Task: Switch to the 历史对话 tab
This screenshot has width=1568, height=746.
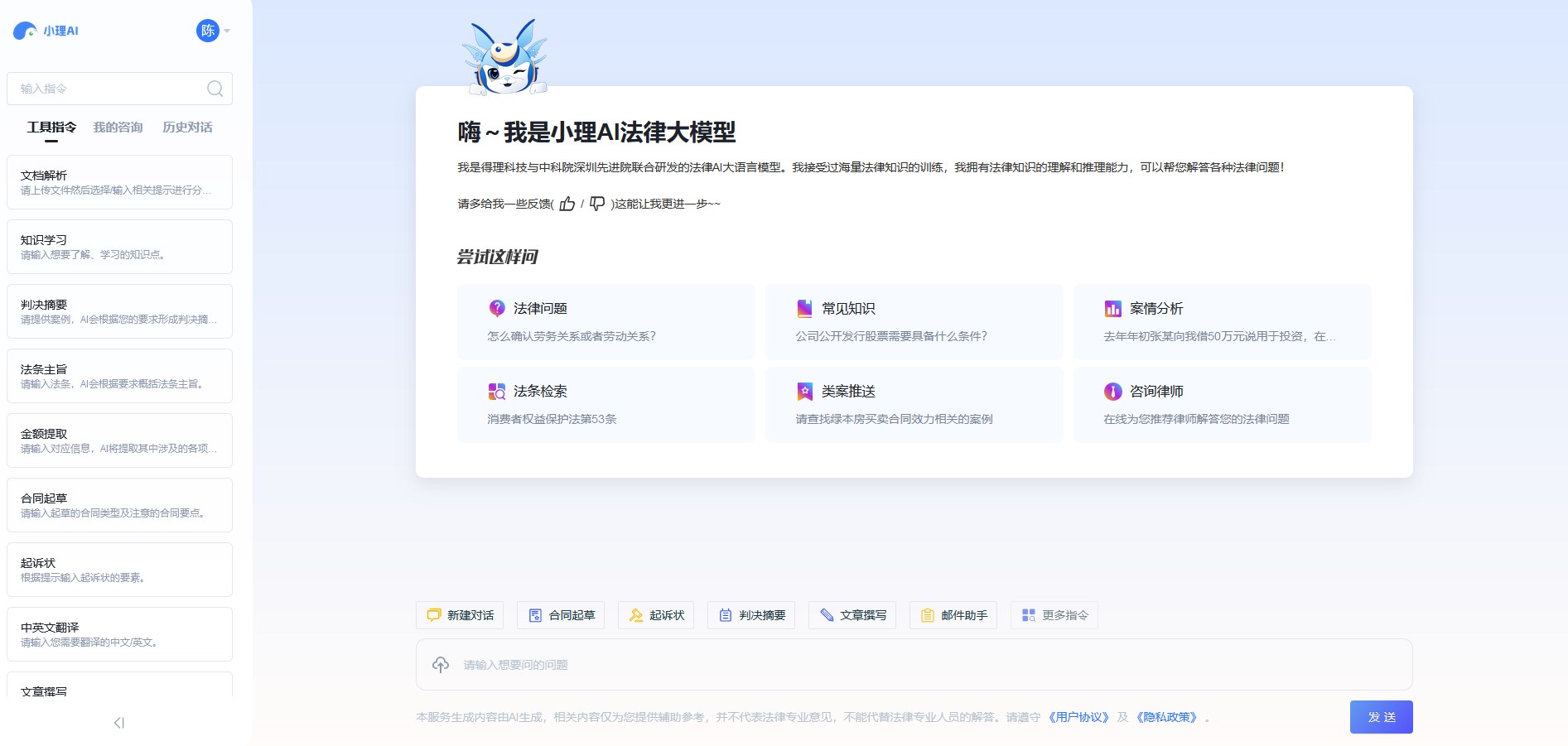Action: point(188,128)
